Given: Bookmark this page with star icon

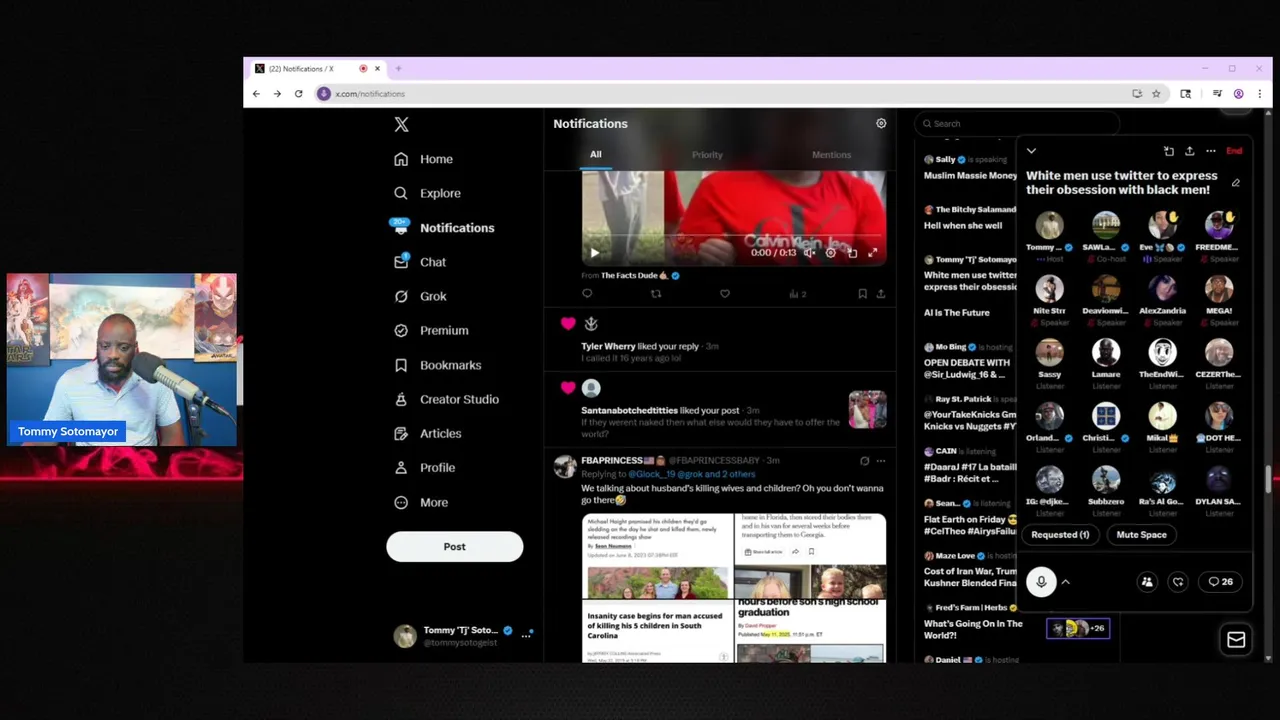Looking at the screenshot, I should tap(1156, 94).
